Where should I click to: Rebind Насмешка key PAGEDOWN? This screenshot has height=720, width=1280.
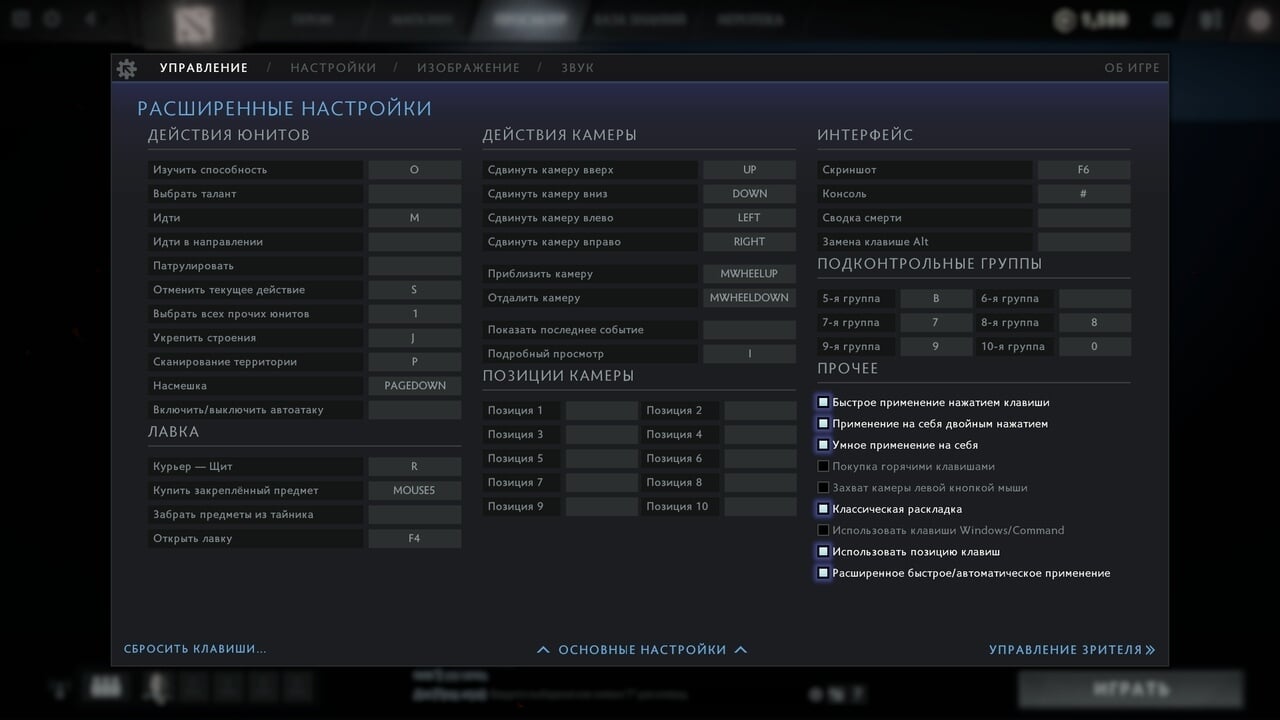pyautogui.click(x=414, y=386)
